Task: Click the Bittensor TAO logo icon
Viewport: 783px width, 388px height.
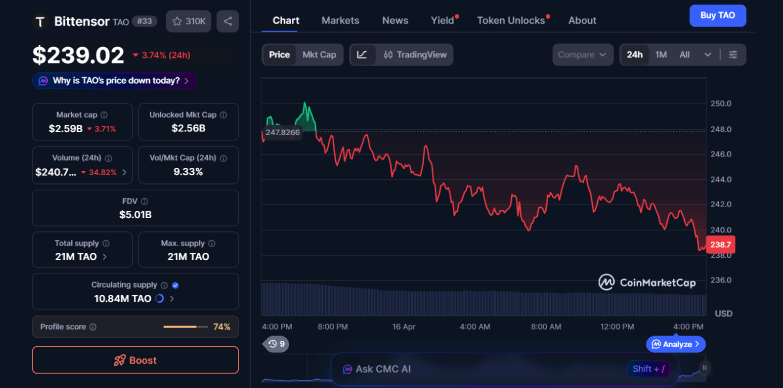Action: click(40, 21)
